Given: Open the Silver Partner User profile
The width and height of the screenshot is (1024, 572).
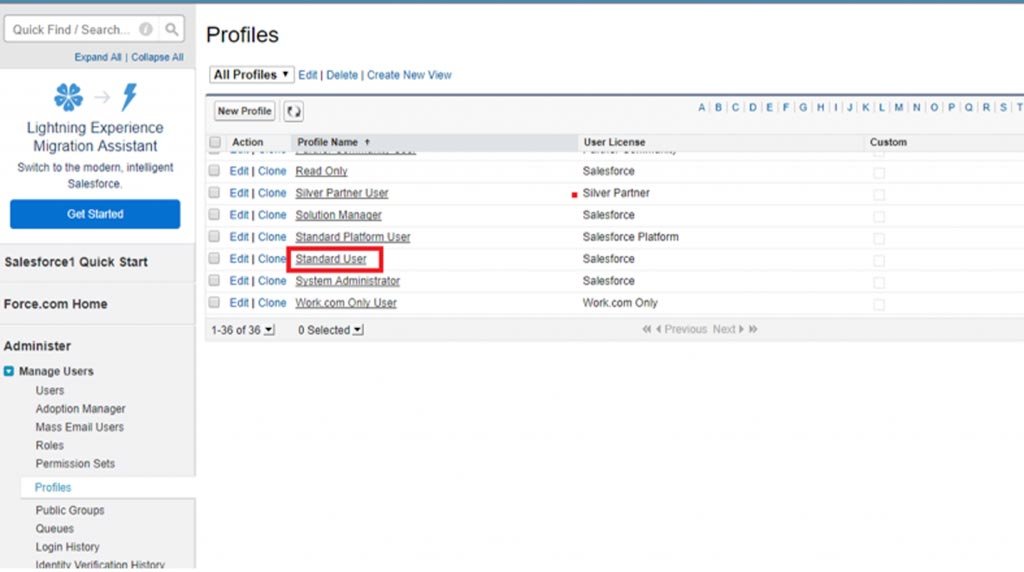Looking at the screenshot, I should [x=342, y=193].
